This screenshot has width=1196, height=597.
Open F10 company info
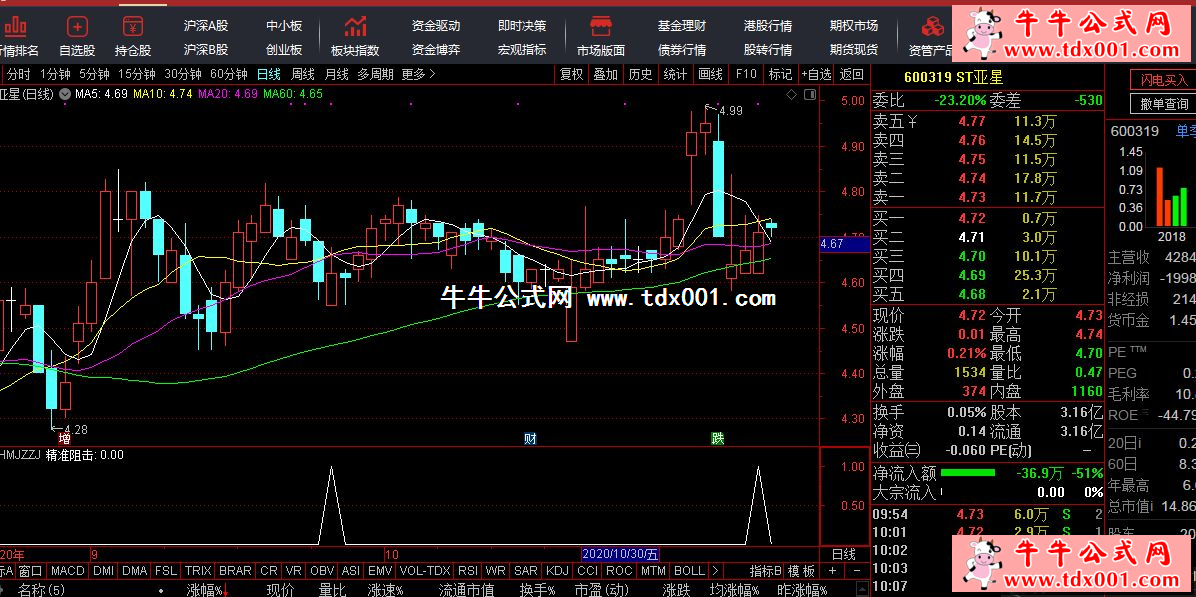click(746, 74)
